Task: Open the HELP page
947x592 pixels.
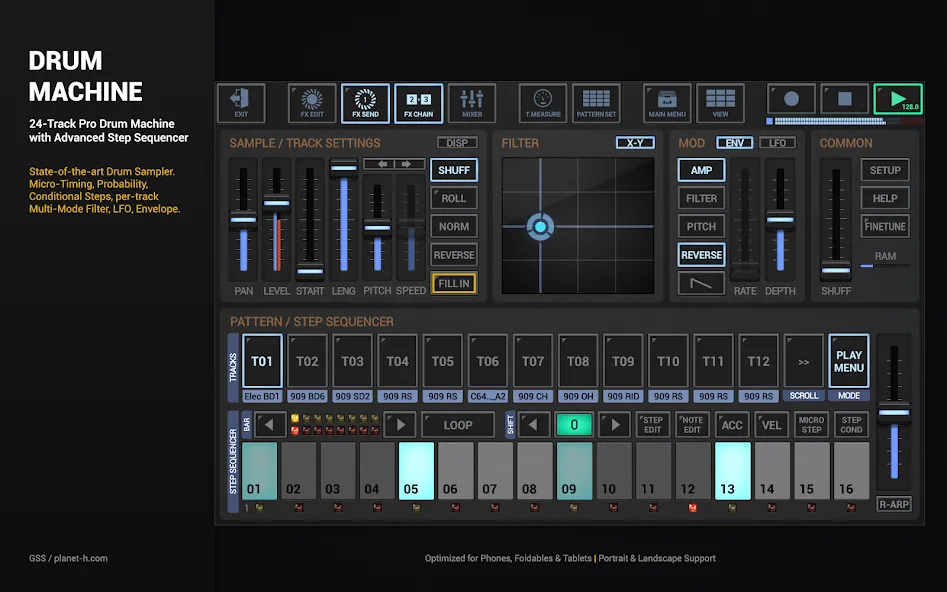Action: coord(885,198)
